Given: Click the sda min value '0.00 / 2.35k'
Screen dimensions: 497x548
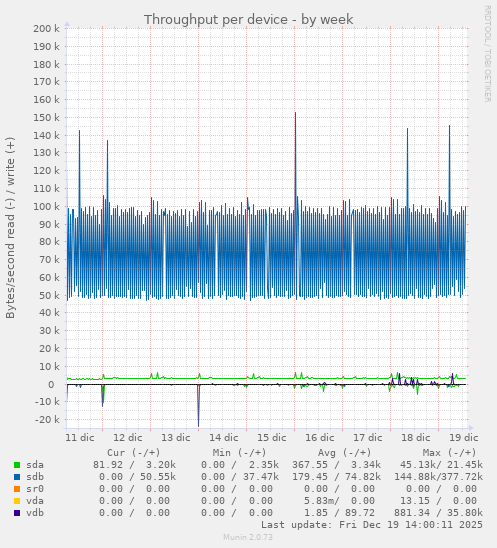Looking at the screenshot, I should (240, 465).
